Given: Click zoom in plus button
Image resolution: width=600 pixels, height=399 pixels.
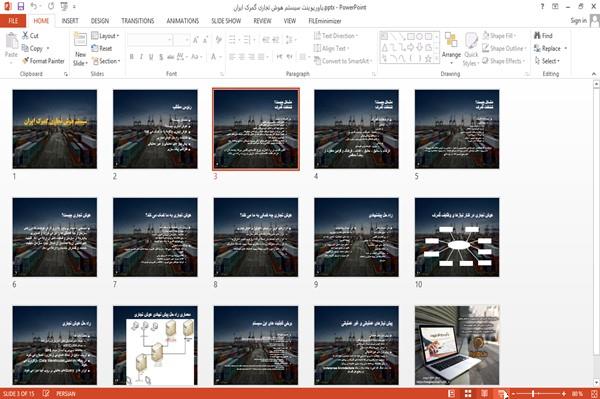Looking at the screenshot, I should [x=564, y=393].
